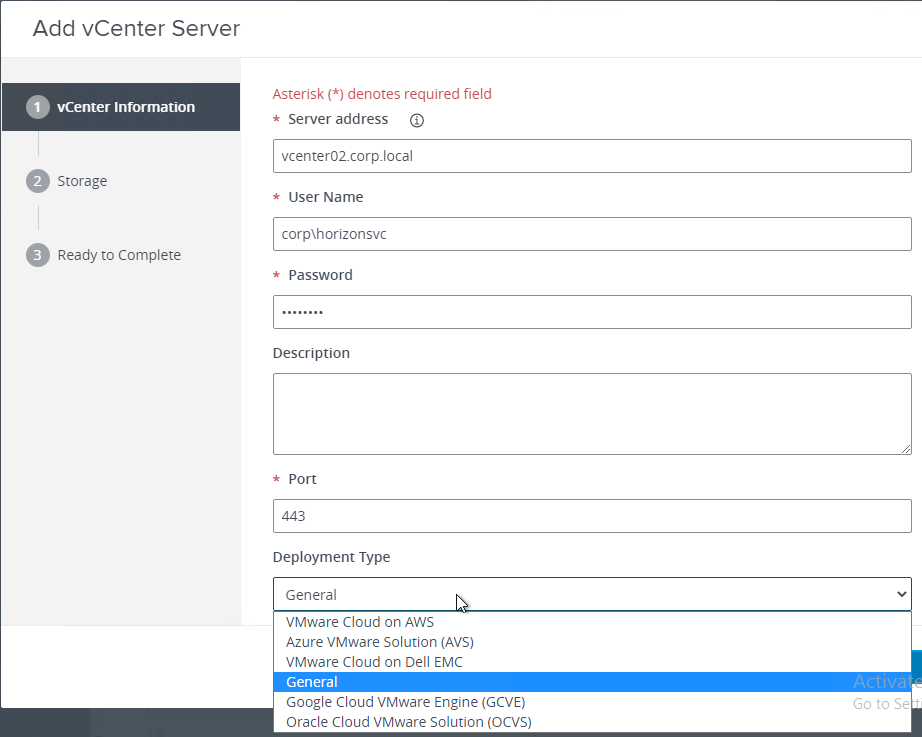Collapse the Deployment Type dropdown
Screen dimensions: 922x737
coord(592,594)
